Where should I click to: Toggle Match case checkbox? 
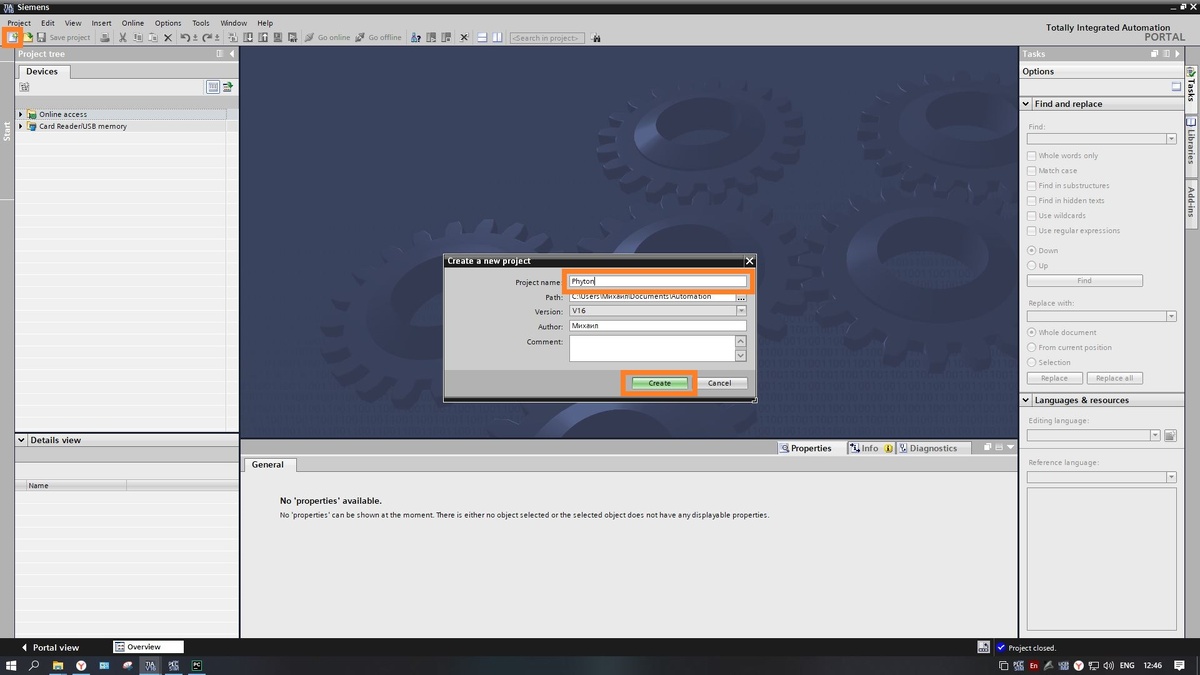tap(1032, 171)
